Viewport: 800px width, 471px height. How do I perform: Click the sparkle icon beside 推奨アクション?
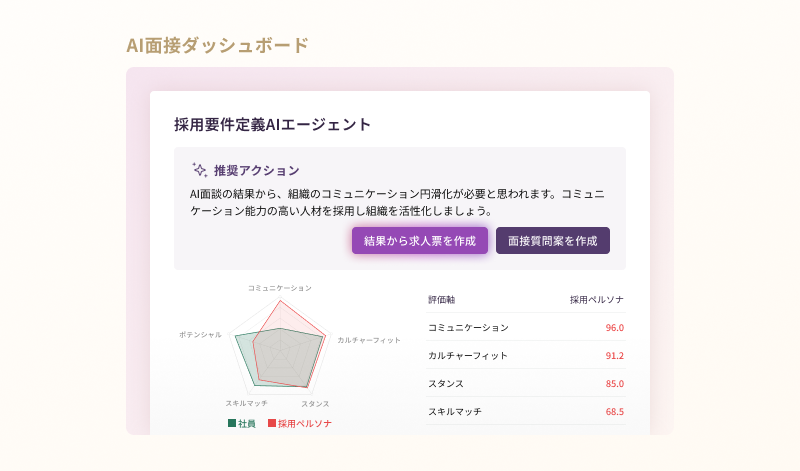point(199,170)
